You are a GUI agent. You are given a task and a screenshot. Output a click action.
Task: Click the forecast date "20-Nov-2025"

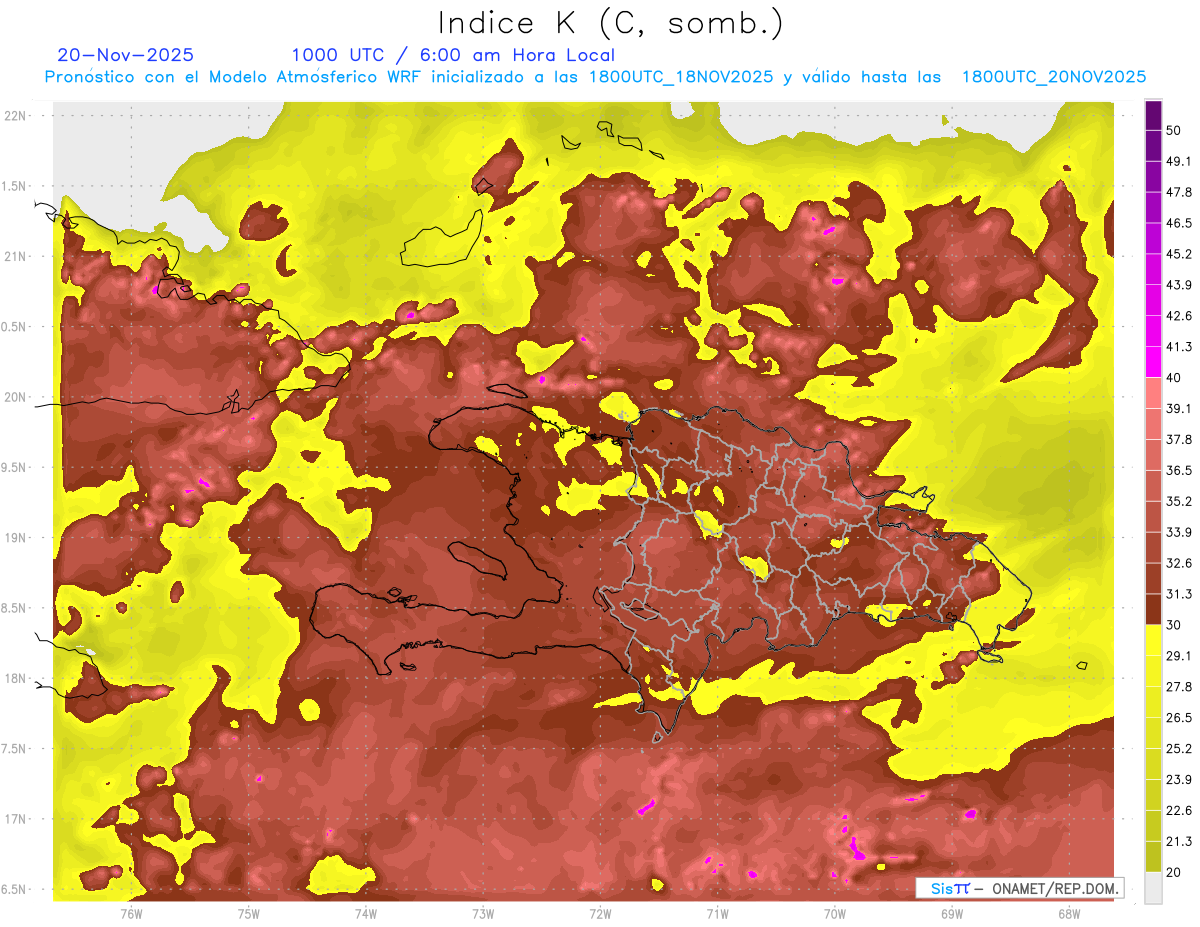[x=126, y=55]
